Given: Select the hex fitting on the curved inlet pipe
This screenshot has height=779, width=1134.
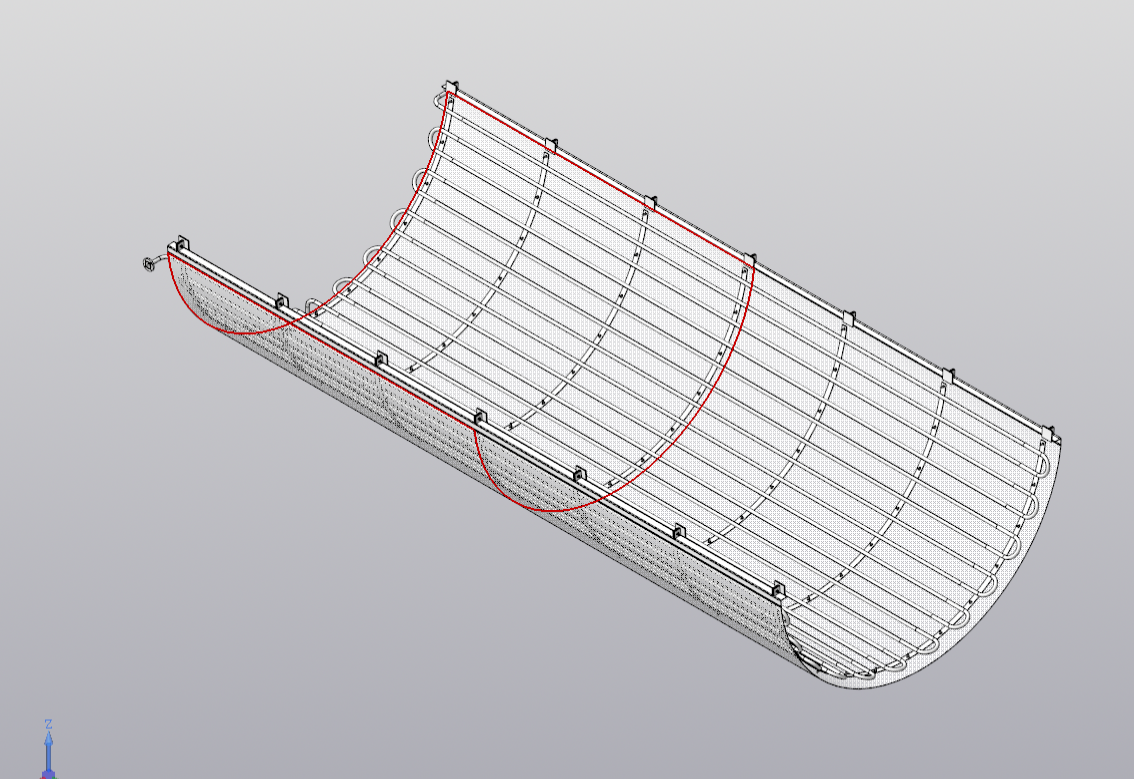Looking at the screenshot, I should tap(149, 264).
